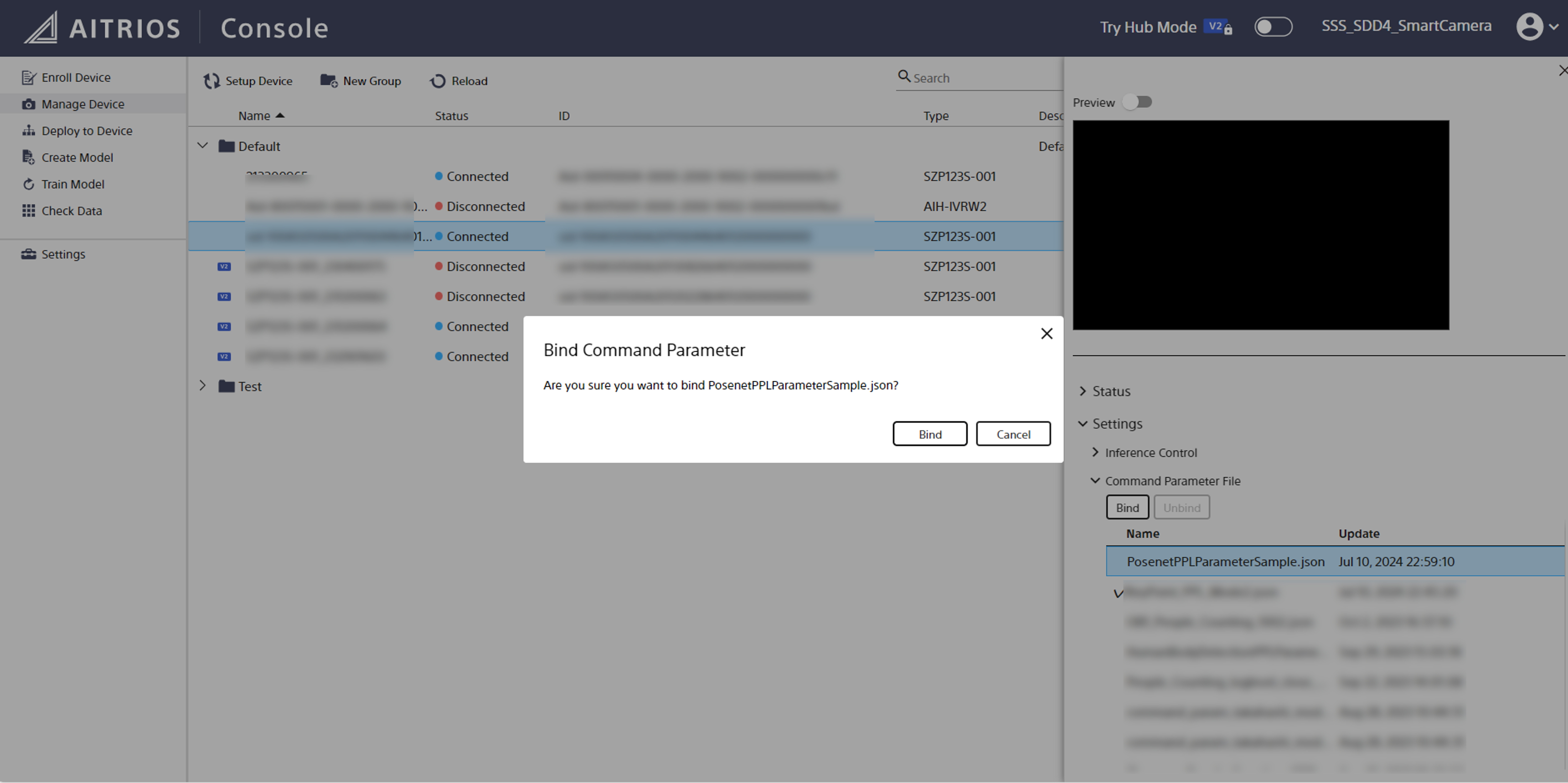1568x783 pixels.
Task: Click the Enroll Device sidebar icon
Action: [x=28, y=77]
